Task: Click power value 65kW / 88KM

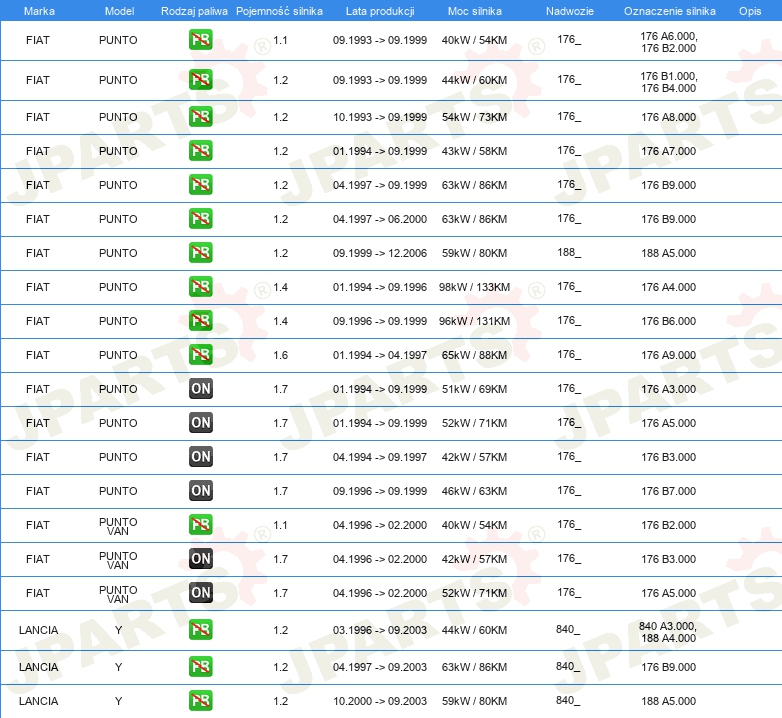Action: (x=474, y=355)
